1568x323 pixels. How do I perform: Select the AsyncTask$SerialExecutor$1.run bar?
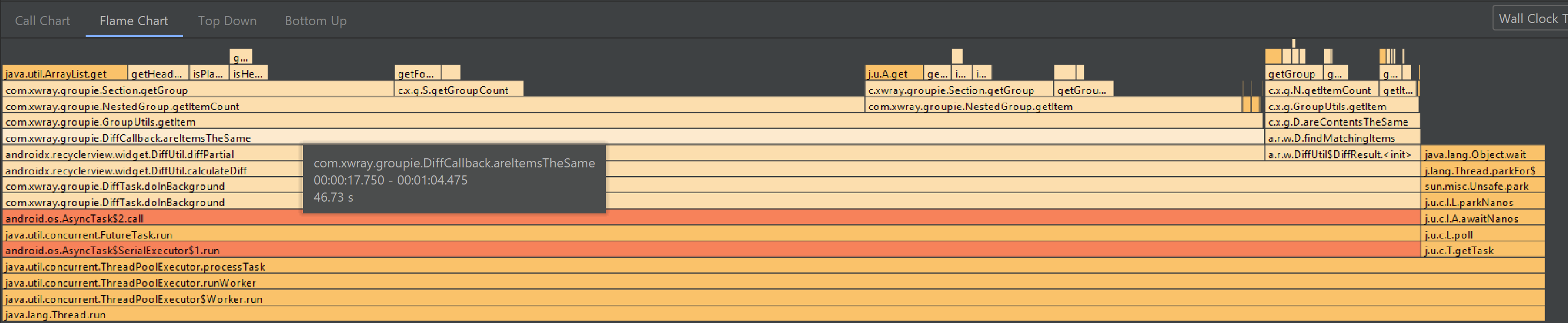[x=711, y=251]
